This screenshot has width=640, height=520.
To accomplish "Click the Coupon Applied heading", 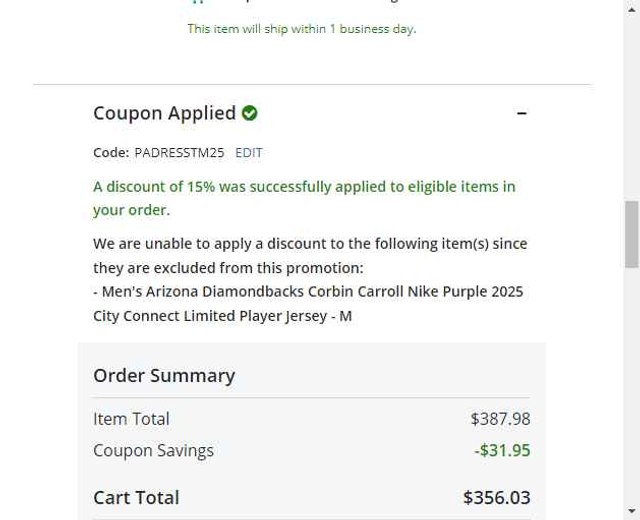I will 164,113.
